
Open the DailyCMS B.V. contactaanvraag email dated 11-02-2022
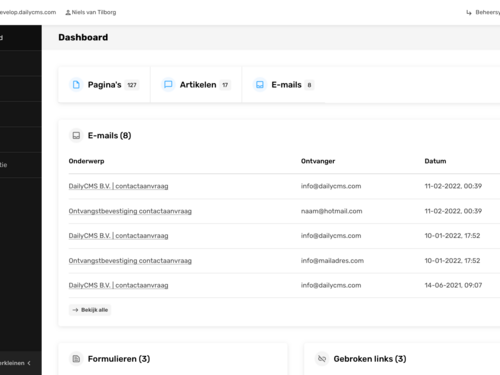click(118, 186)
